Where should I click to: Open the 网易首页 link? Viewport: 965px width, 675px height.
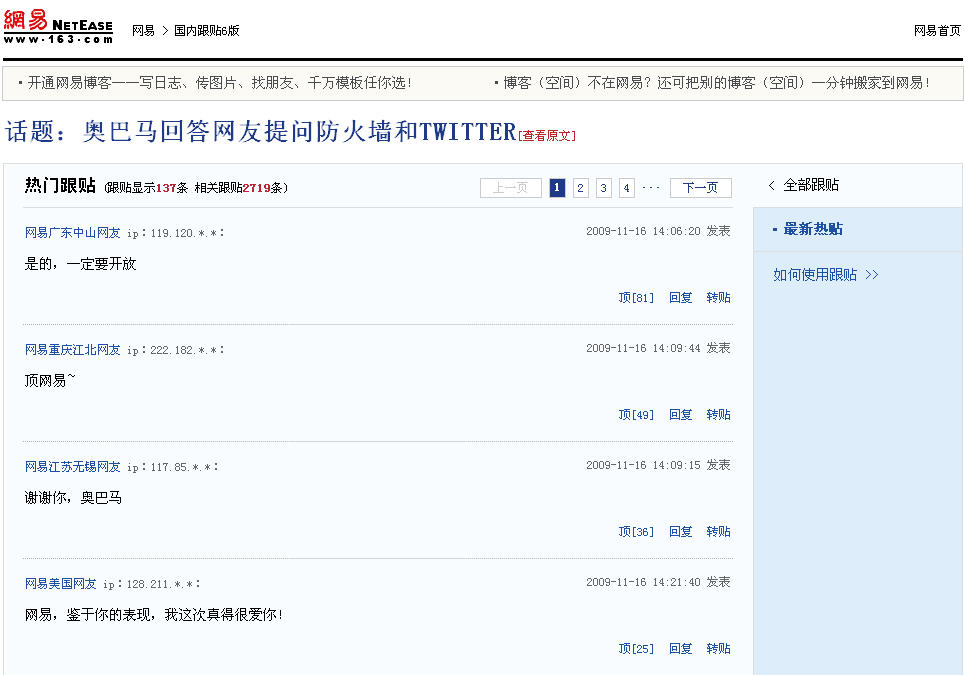937,31
